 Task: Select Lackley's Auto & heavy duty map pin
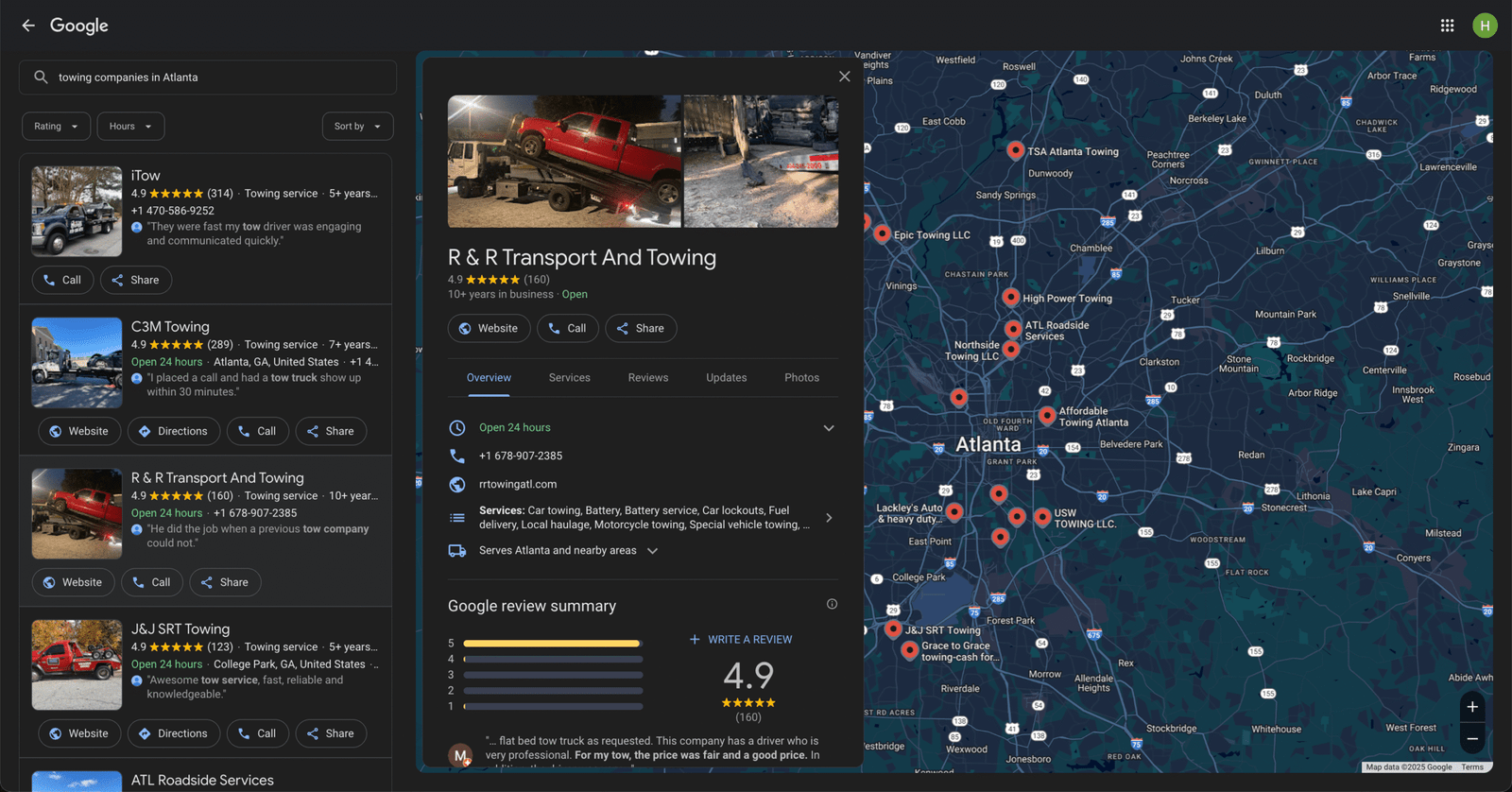tap(954, 512)
